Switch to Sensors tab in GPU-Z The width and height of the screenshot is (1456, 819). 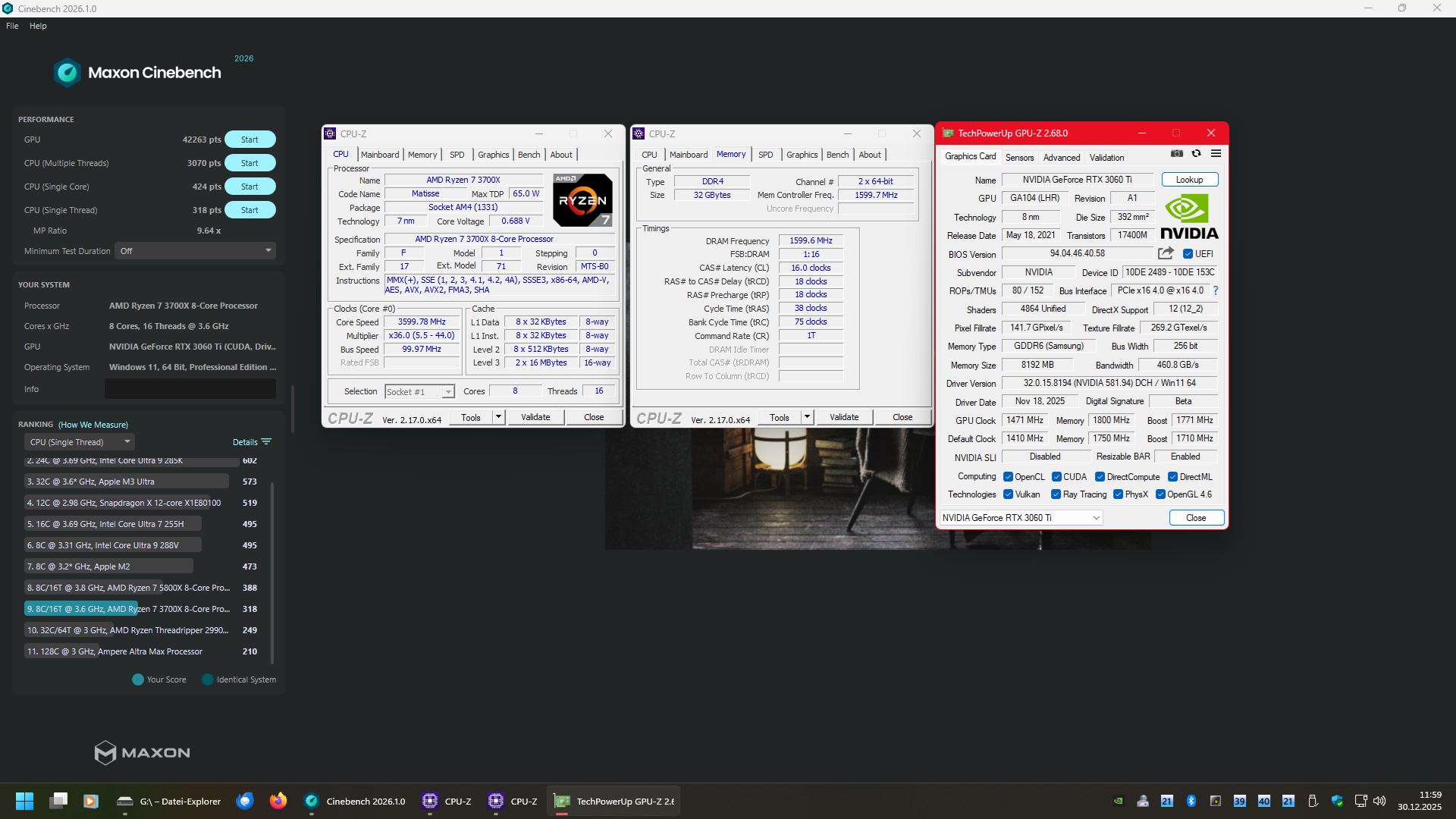tap(1019, 158)
